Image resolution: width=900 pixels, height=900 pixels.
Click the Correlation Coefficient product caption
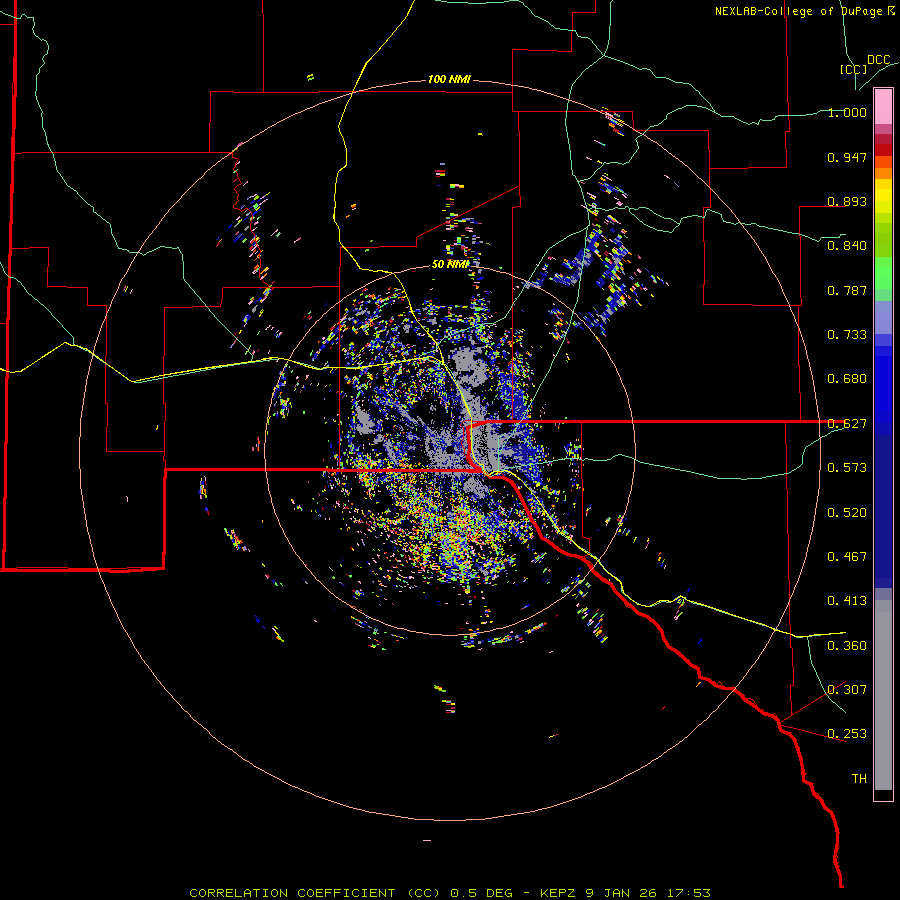click(450, 893)
